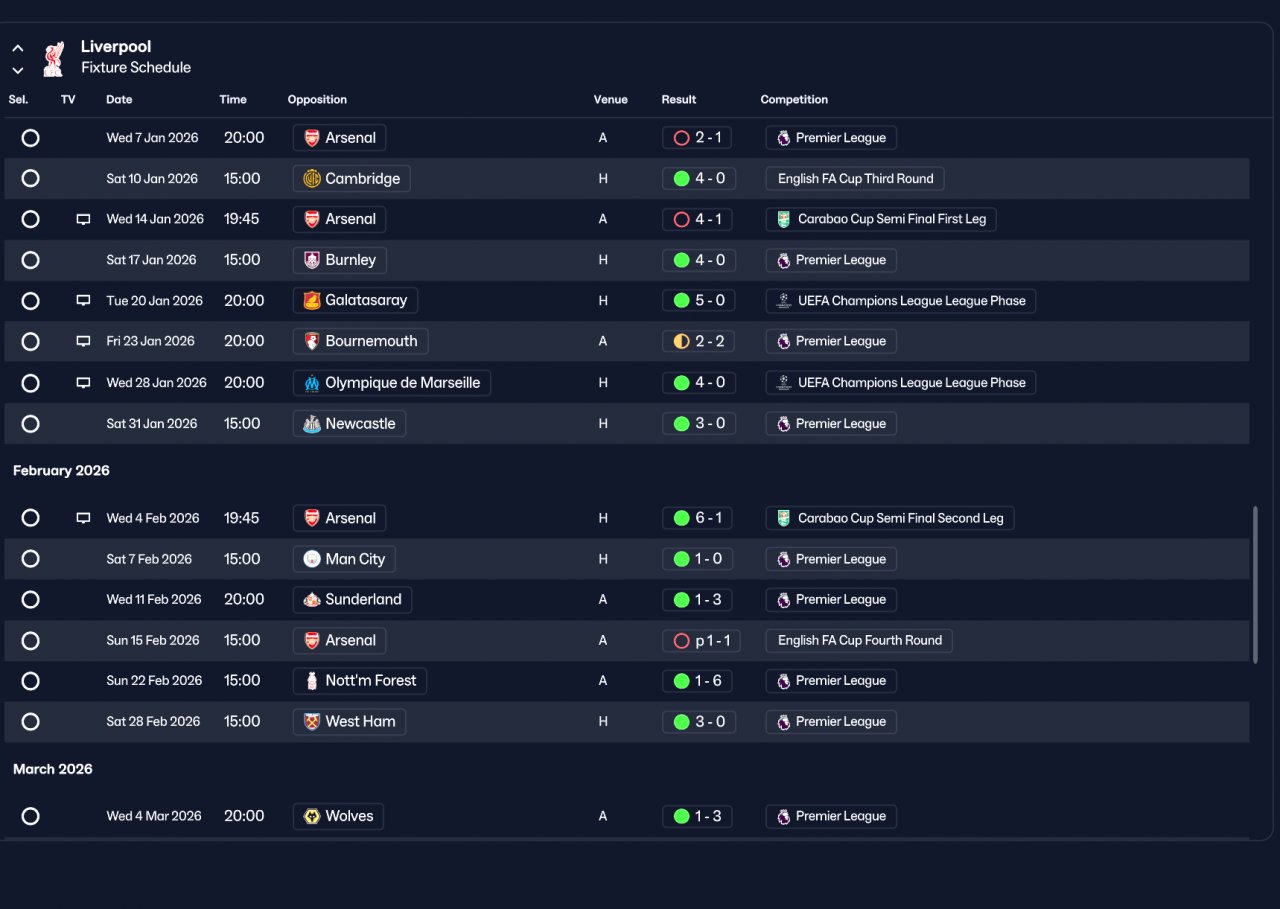Open Champions League link on Marseille row
Image resolution: width=1280 pixels, height=909 pixels.
click(900, 383)
